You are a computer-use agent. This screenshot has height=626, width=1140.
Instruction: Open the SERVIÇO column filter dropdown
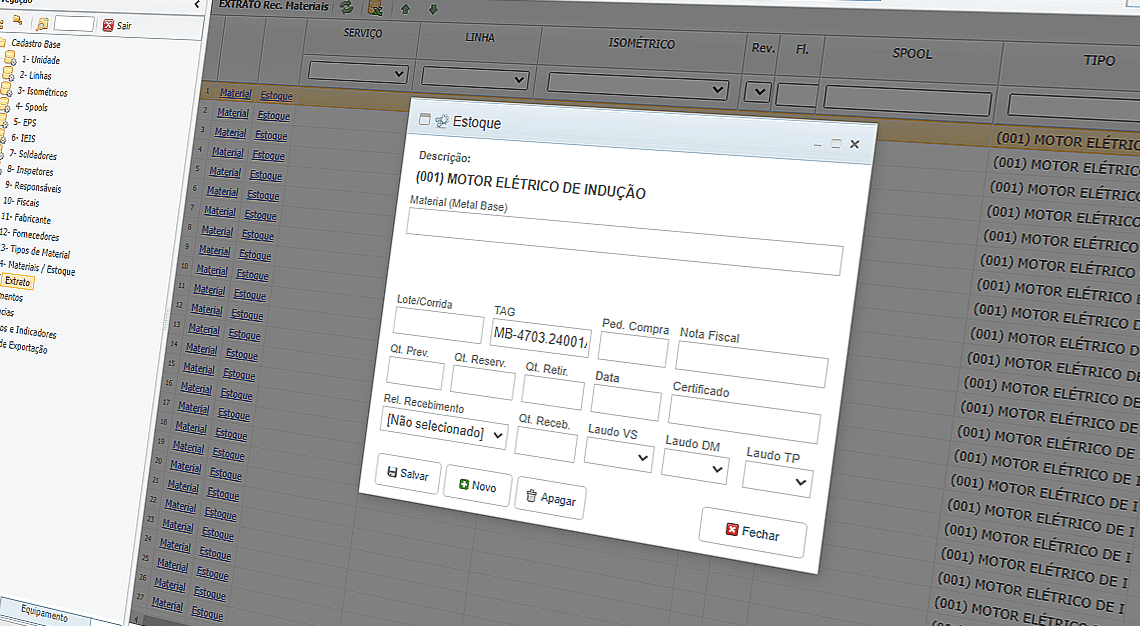tap(358, 73)
